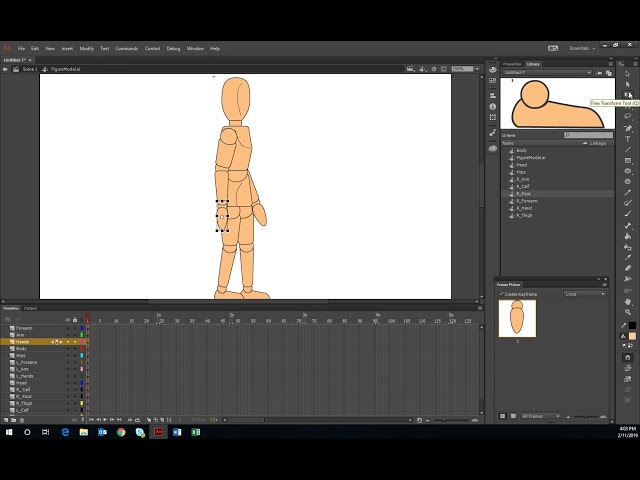Screen dimensions: 640x480
Task: Play the timeline animation
Action: pos(105,420)
